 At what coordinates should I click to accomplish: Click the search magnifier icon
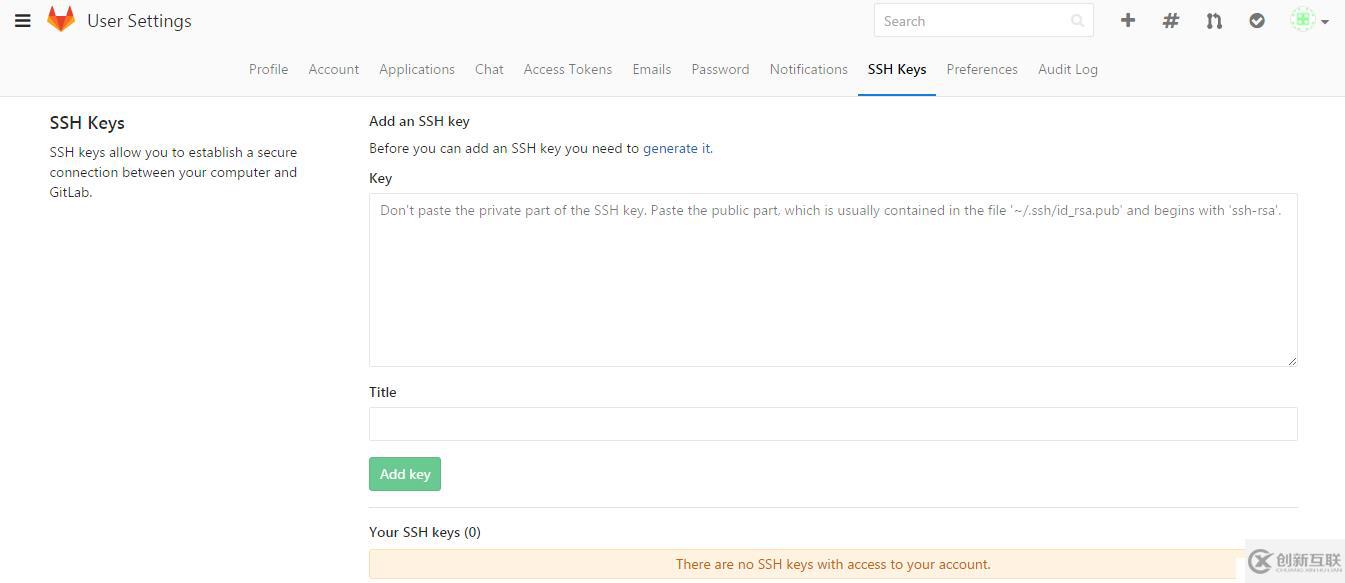(x=1077, y=21)
